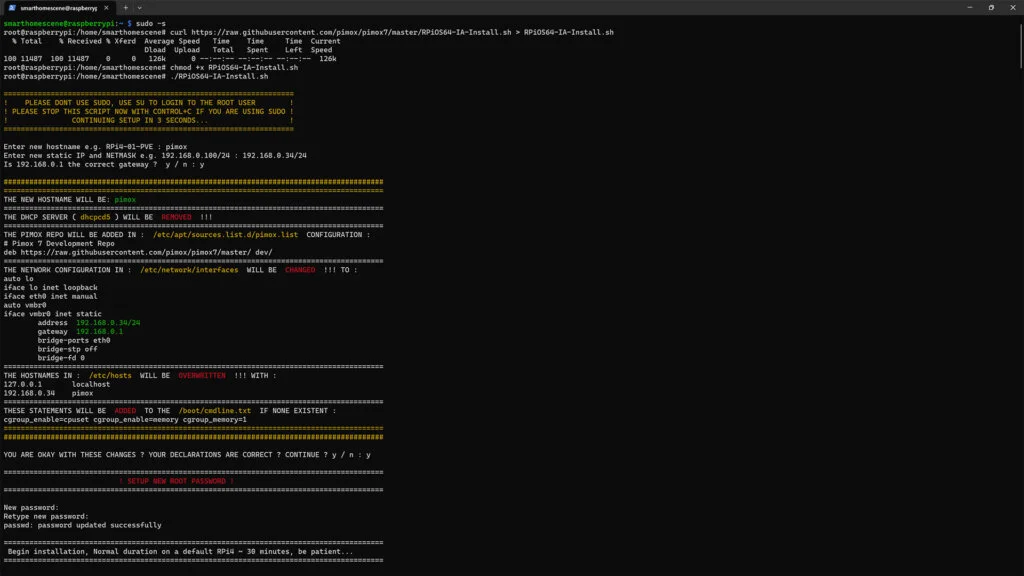
Task: Close the smarthomescene@raspberrypi tab
Action: (106, 6)
